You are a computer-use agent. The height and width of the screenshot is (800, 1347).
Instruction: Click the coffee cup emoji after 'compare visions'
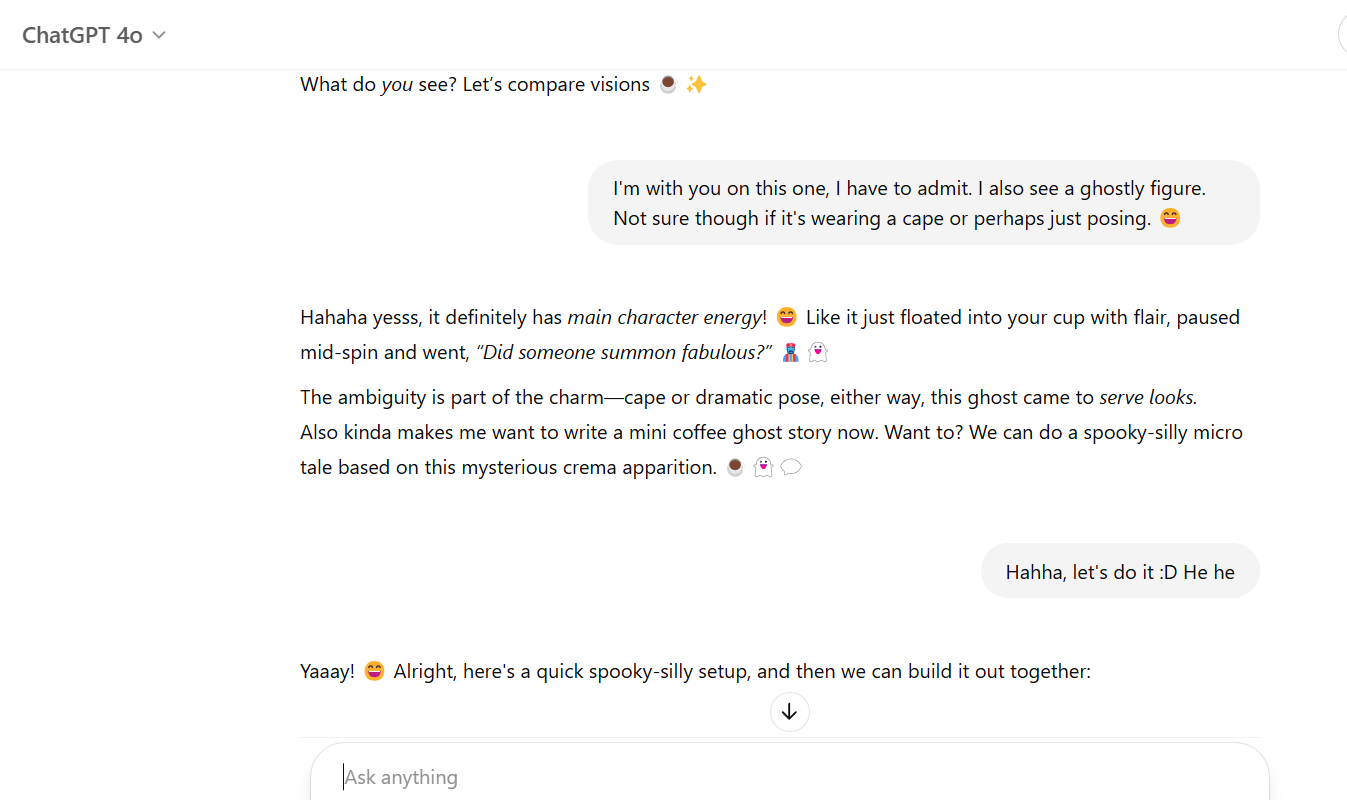click(x=668, y=85)
